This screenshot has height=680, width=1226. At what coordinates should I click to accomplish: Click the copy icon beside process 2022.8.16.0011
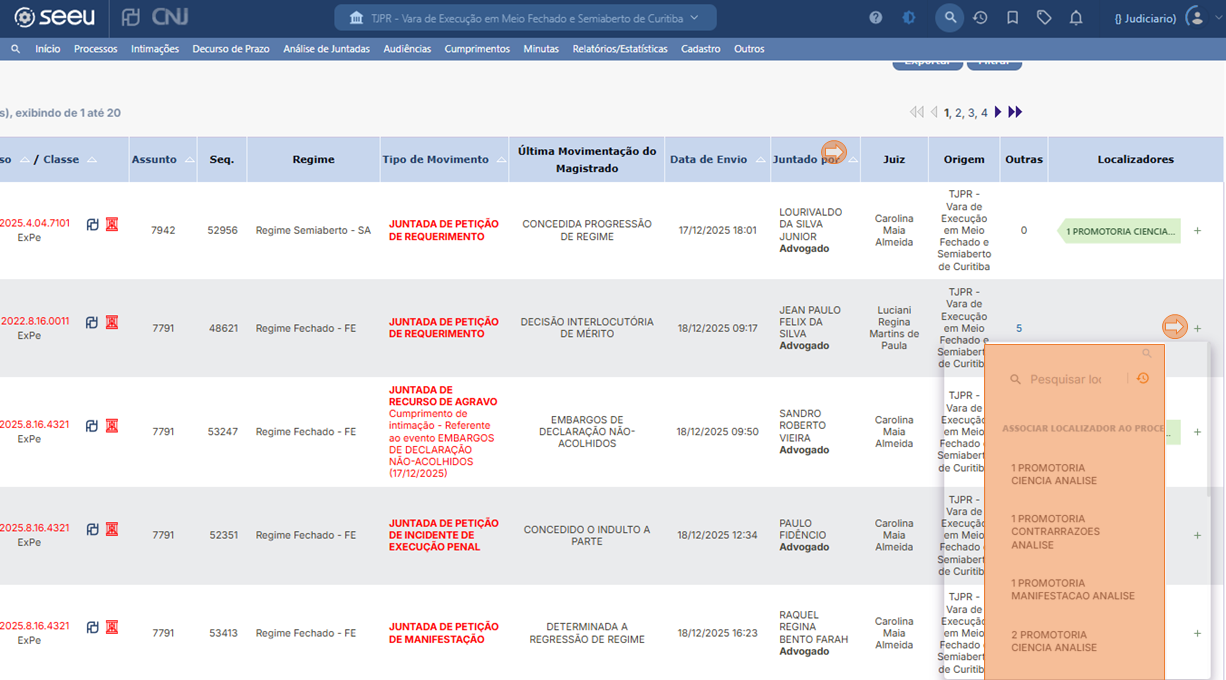click(x=92, y=322)
